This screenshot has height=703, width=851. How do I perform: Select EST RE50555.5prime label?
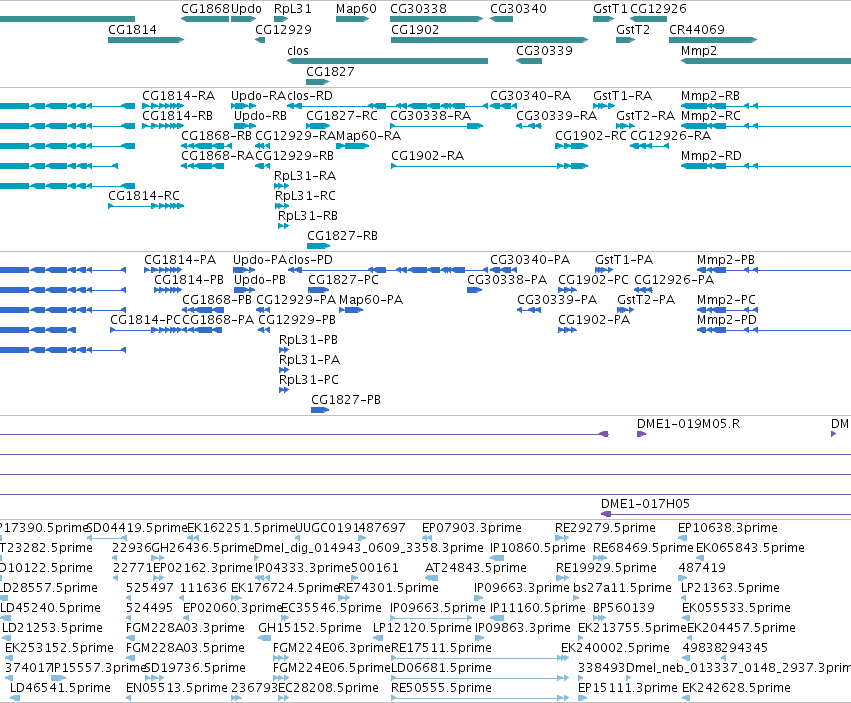(442, 688)
